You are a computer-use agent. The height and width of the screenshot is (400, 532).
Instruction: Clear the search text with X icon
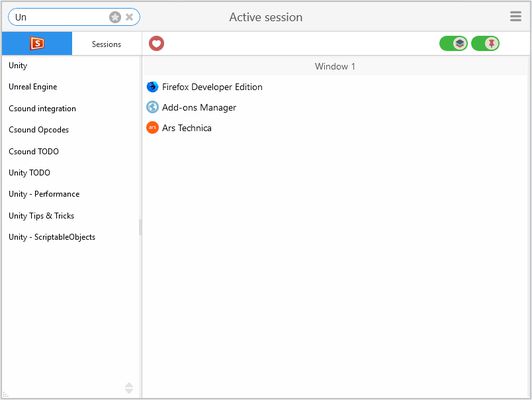[x=129, y=17]
